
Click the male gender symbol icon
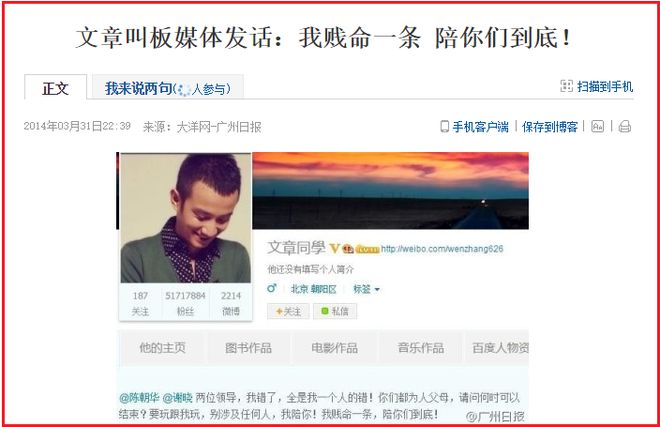pos(272,288)
